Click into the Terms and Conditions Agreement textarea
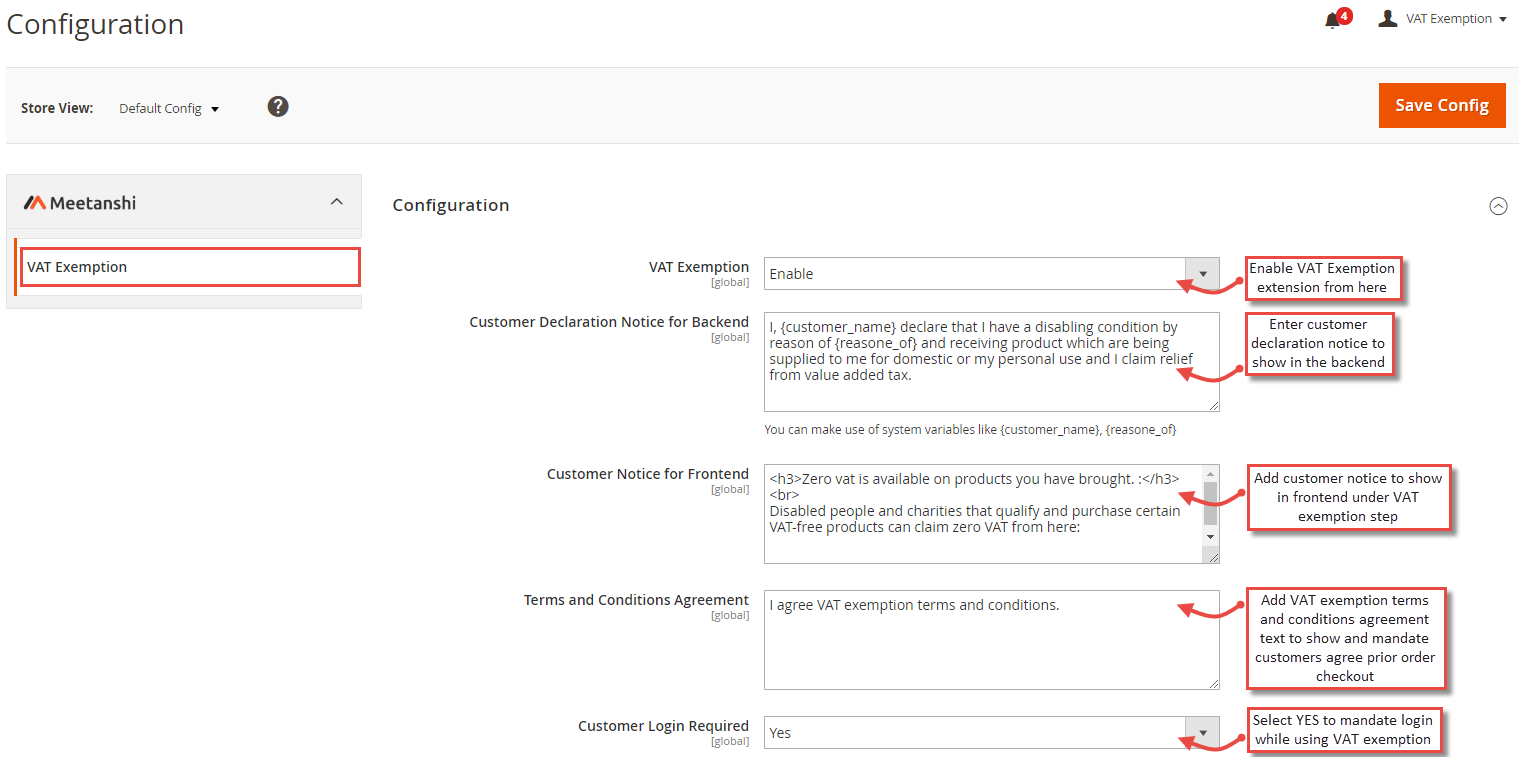Viewport: 1519px width, 757px height. (x=991, y=640)
